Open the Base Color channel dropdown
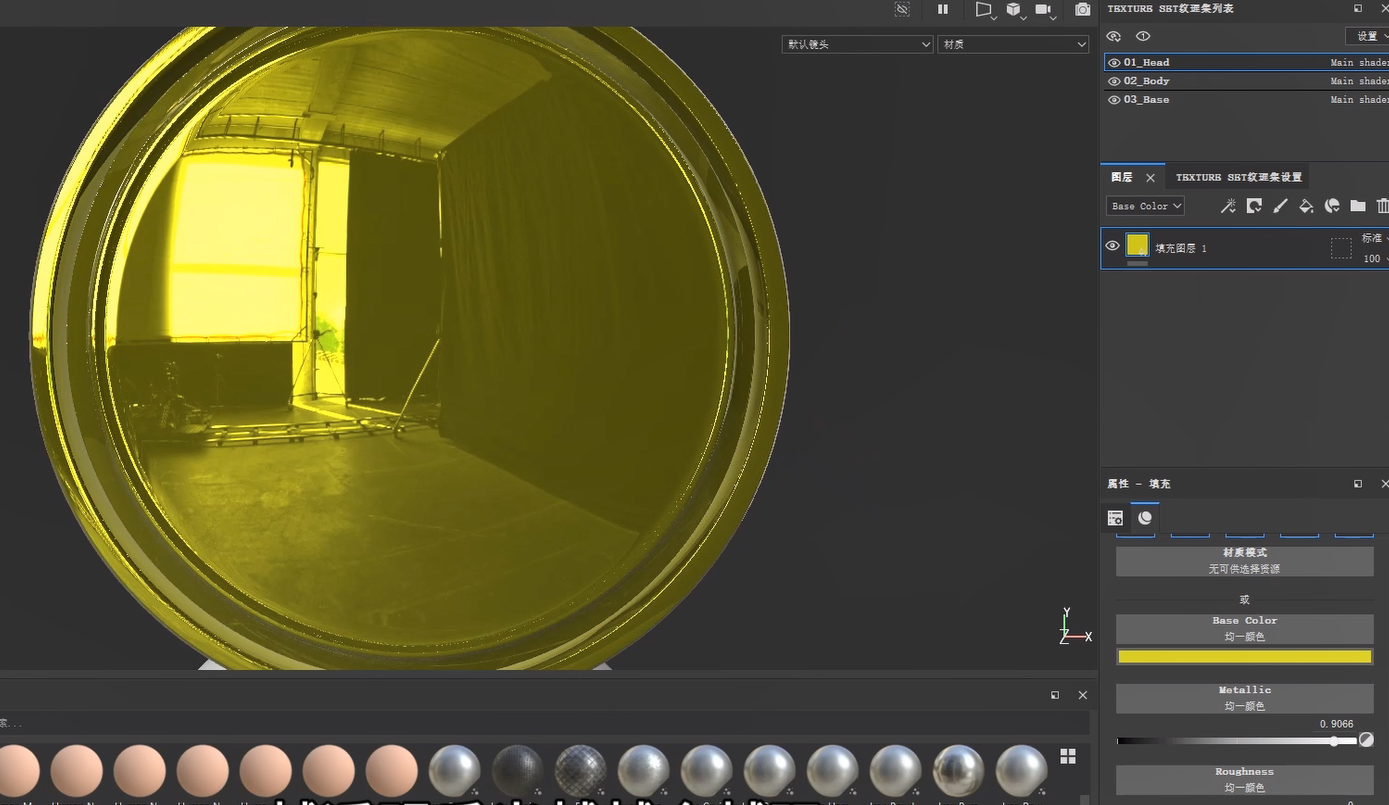This screenshot has height=805, width=1389. coord(1145,206)
